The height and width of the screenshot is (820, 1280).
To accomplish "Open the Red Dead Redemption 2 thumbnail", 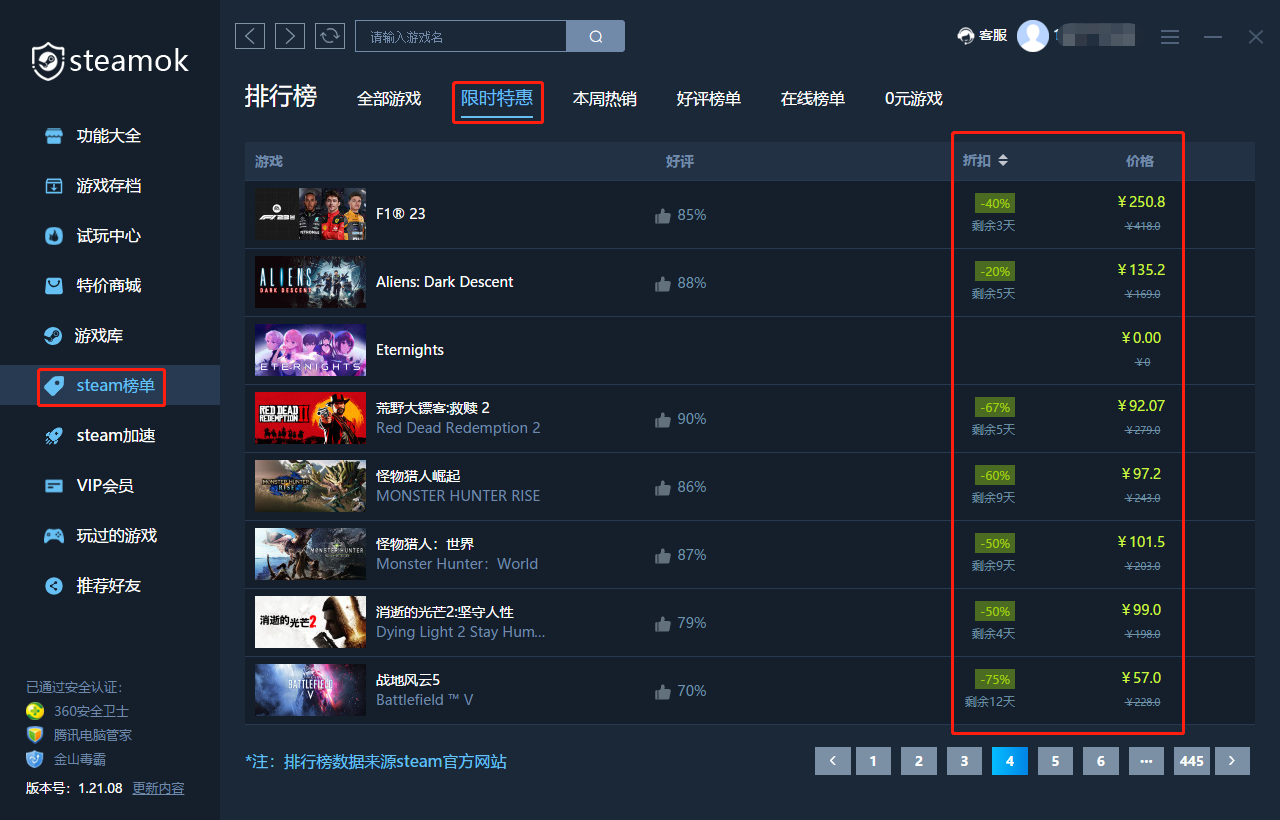I will pyautogui.click(x=310, y=418).
